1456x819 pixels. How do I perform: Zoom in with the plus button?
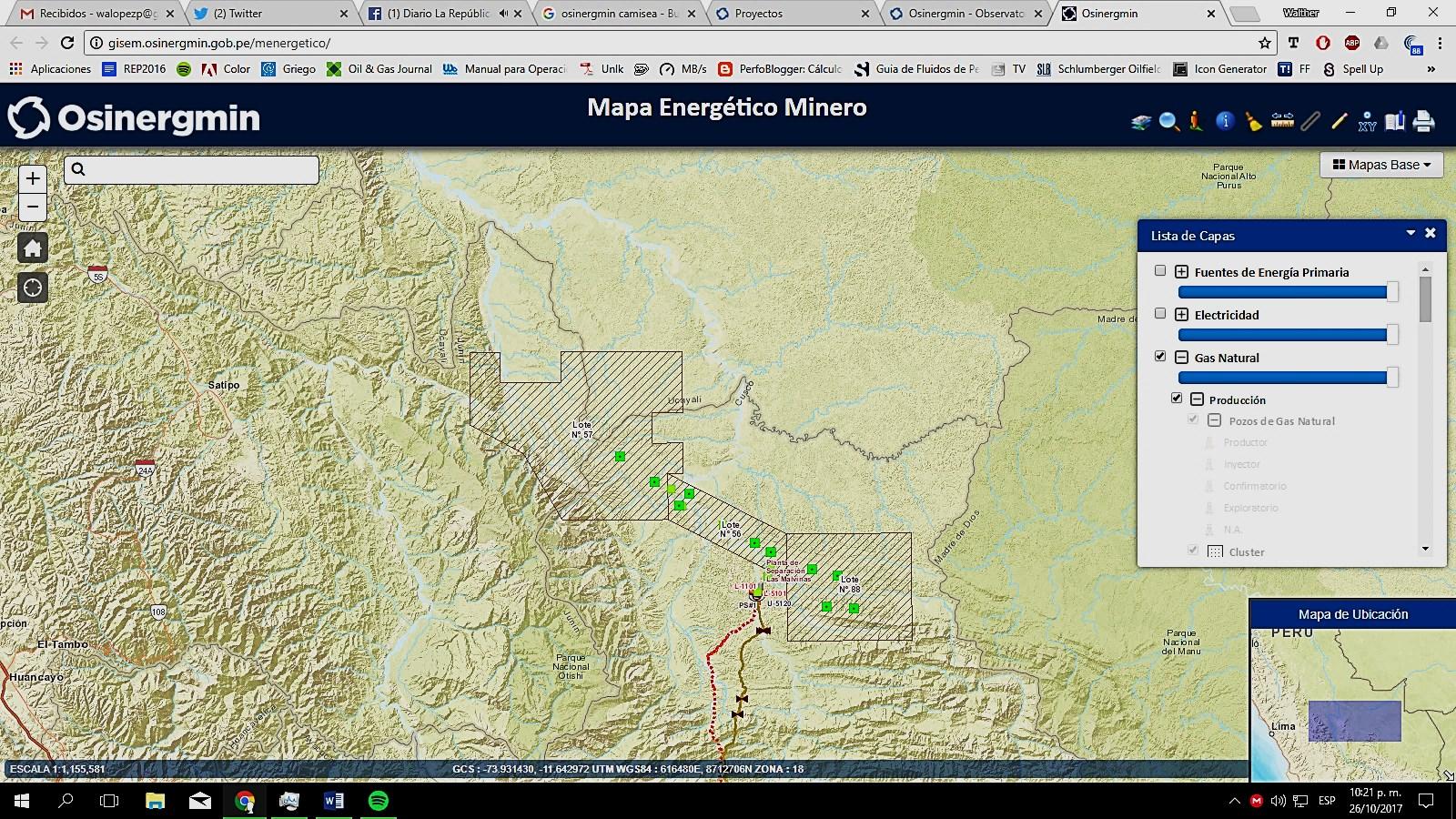(33, 179)
